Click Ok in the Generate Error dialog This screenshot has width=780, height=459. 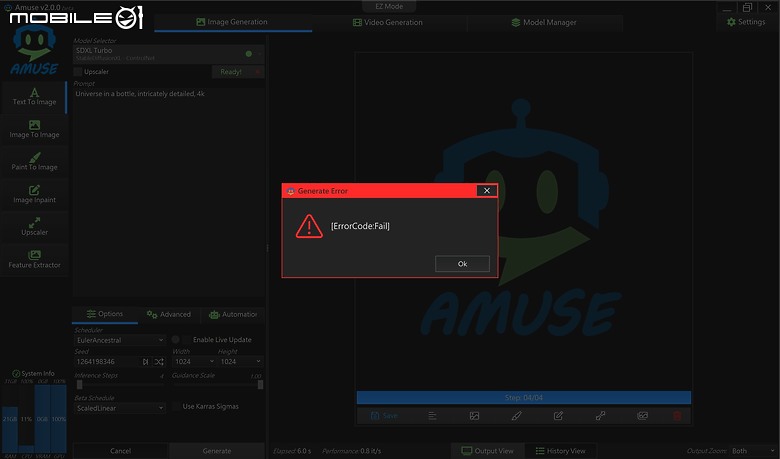click(x=462, y=264)
